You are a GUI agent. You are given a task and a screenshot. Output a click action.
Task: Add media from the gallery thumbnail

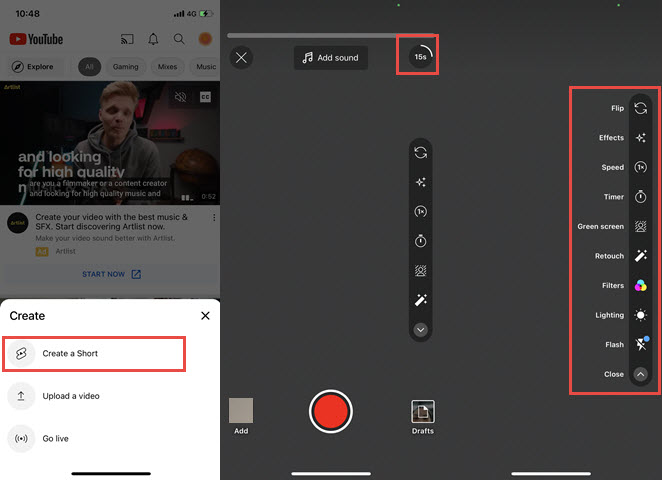(241, 410)
